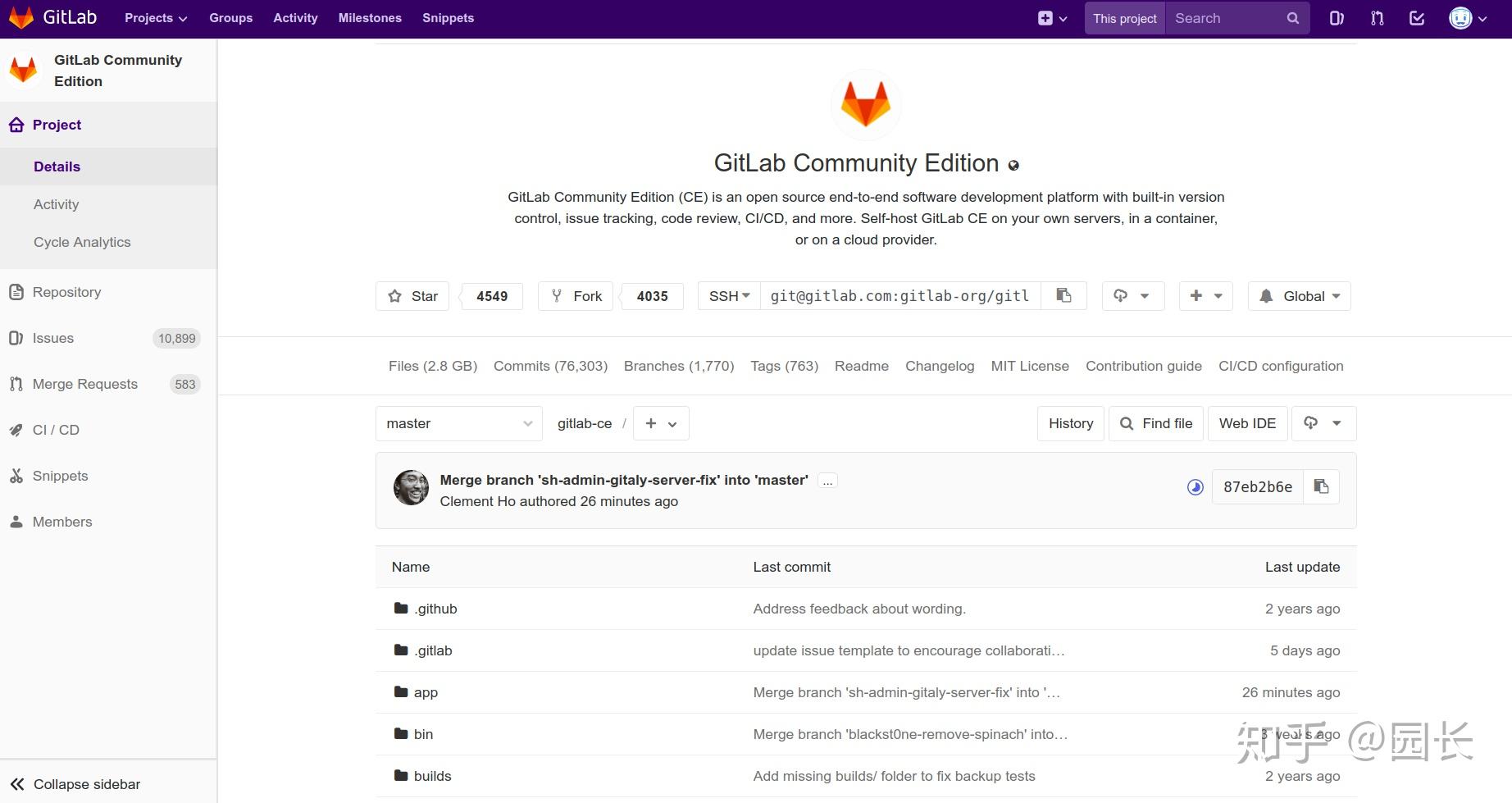Open the CI / CD section in the sidebar
The height and width of the screenshot is (803, 1512).
click(55, 430)
